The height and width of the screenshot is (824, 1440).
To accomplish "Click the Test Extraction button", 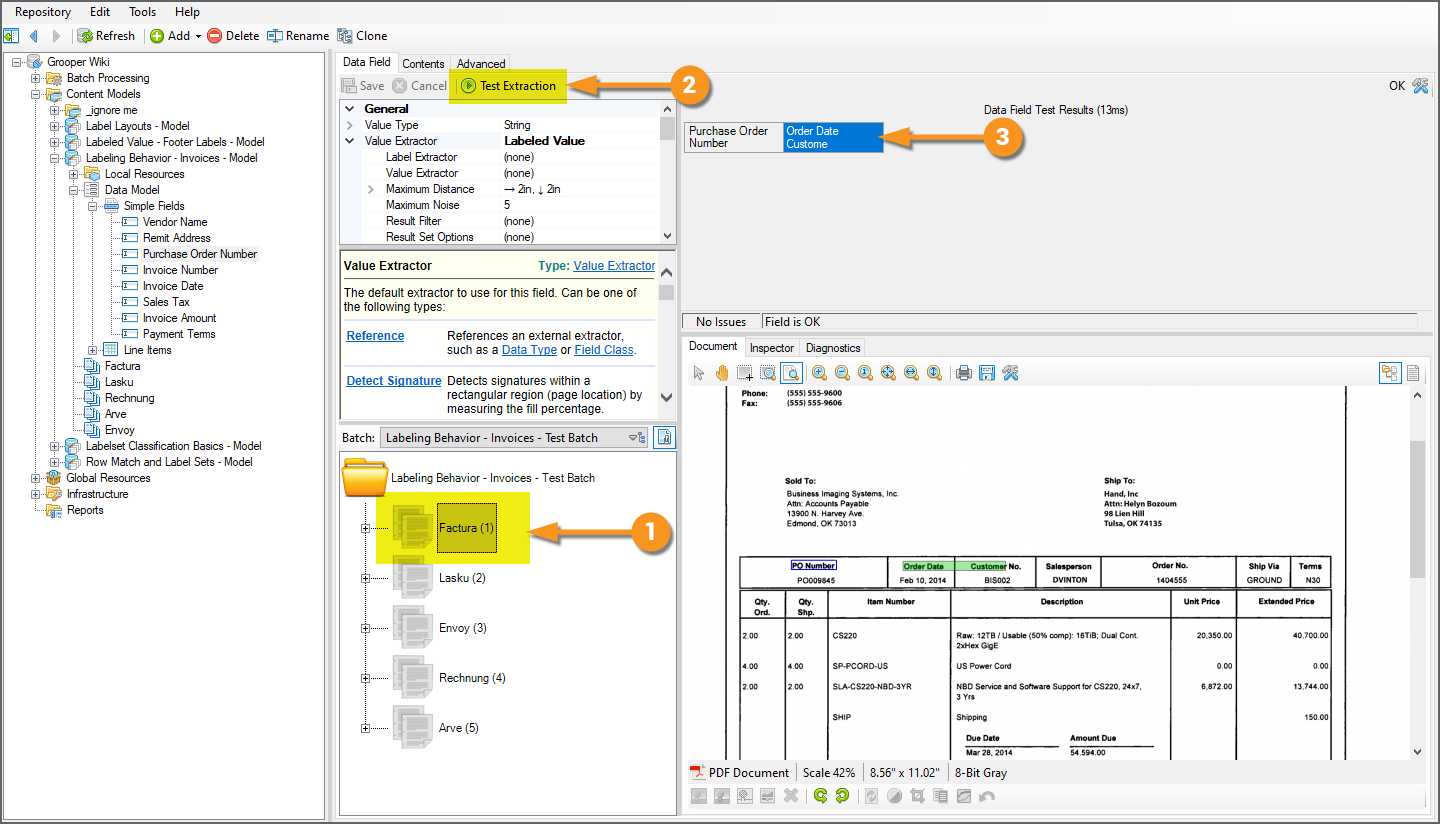I will [509, 86].
